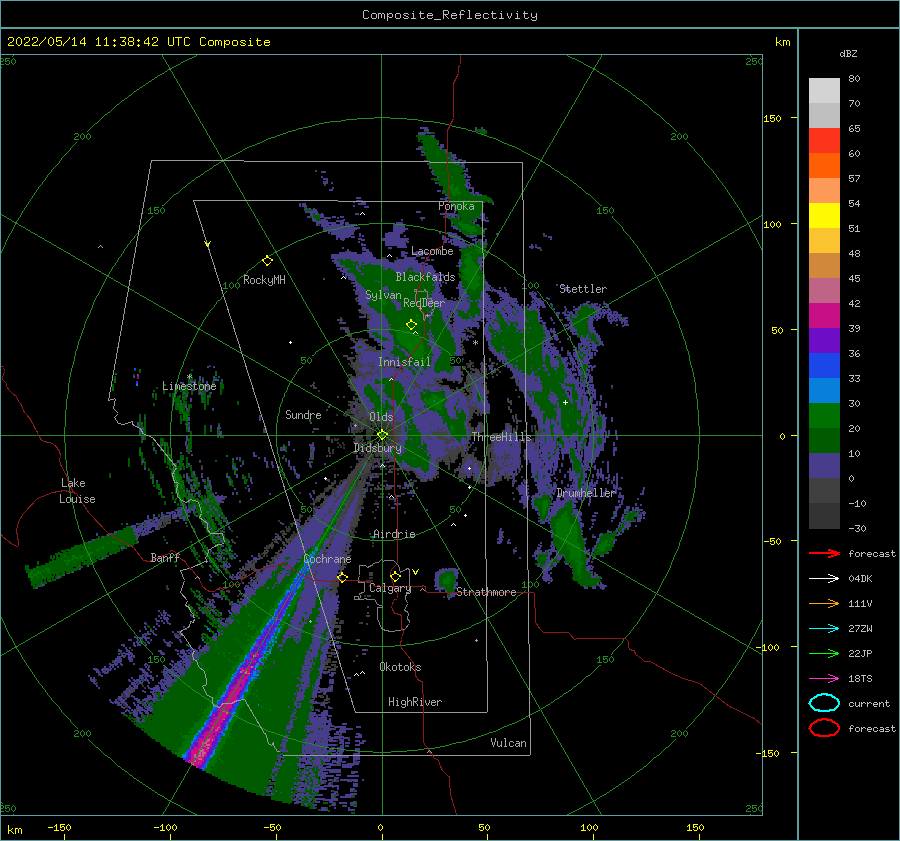The height and width of the screenshot is (841, 900).
Task: Click the Didsbury city label
Action: coord(377,448)
